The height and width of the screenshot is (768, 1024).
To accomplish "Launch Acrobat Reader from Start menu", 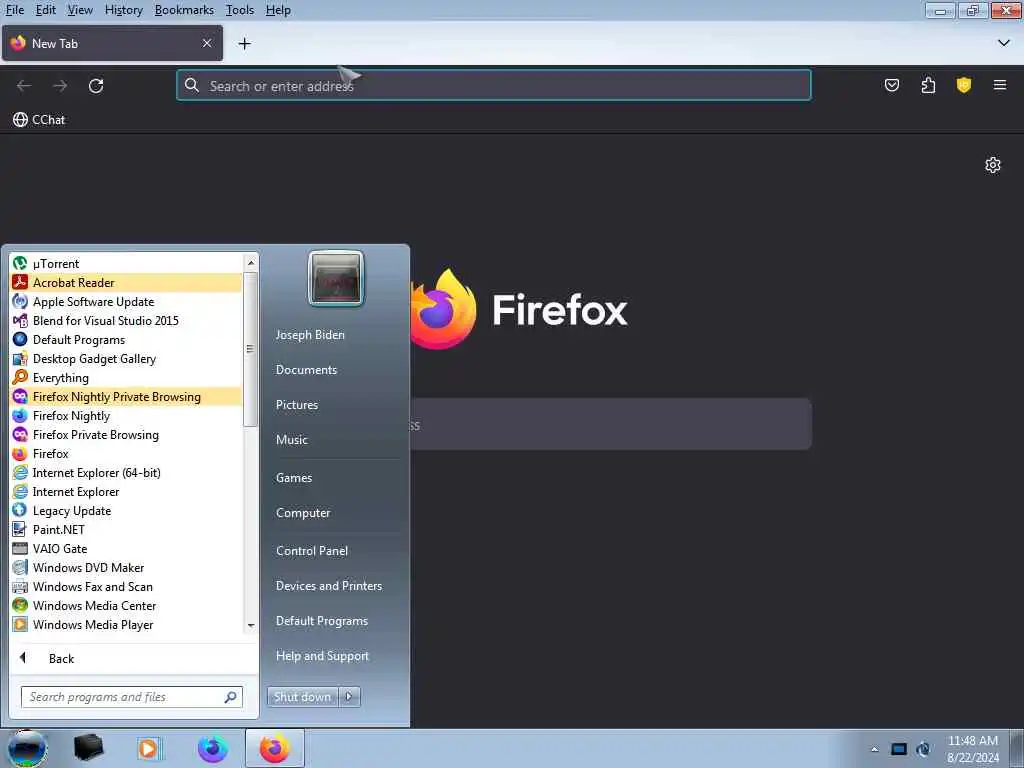I will 126,283.
